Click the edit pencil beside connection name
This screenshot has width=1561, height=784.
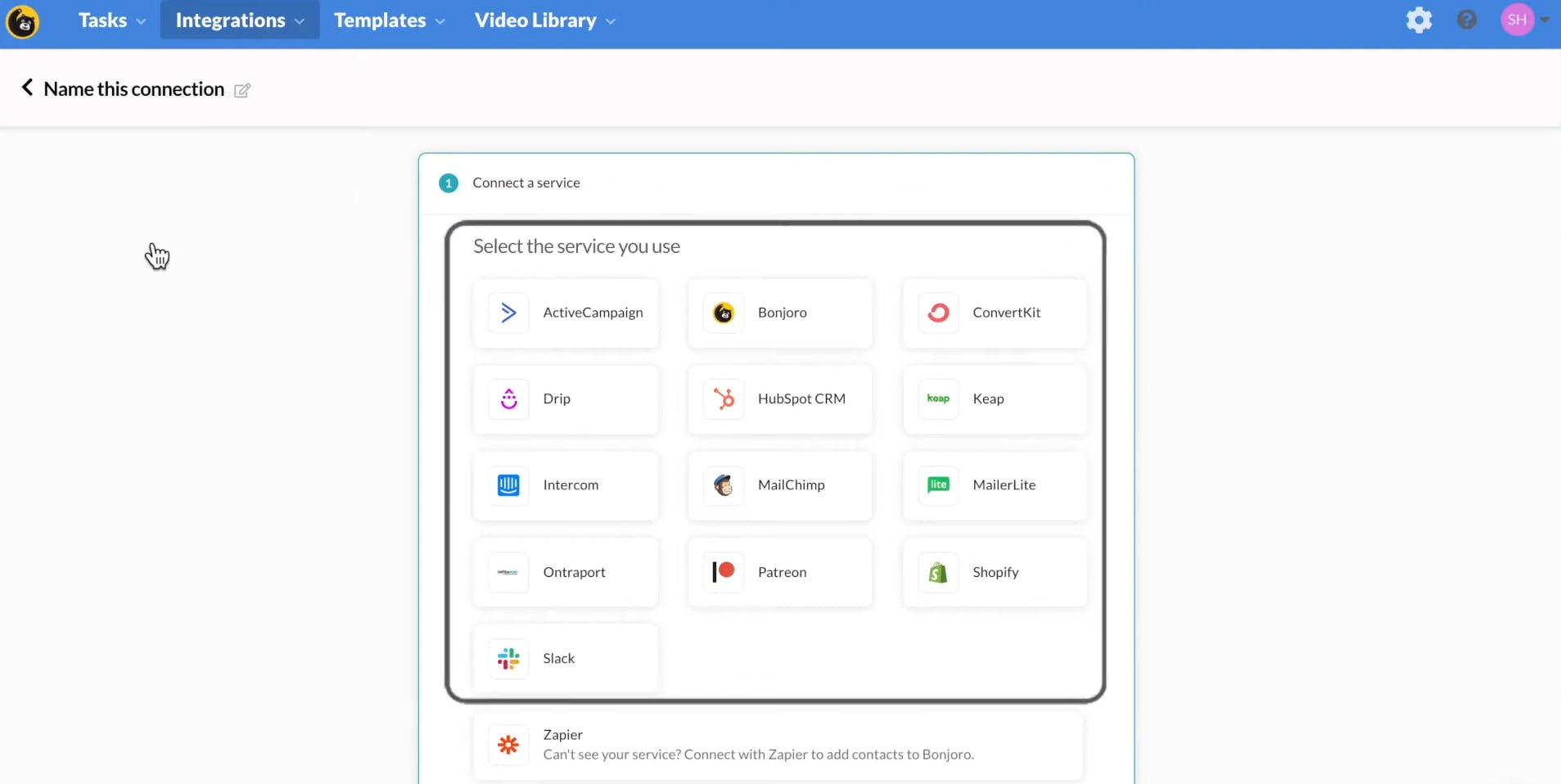(x=242, y=90)
